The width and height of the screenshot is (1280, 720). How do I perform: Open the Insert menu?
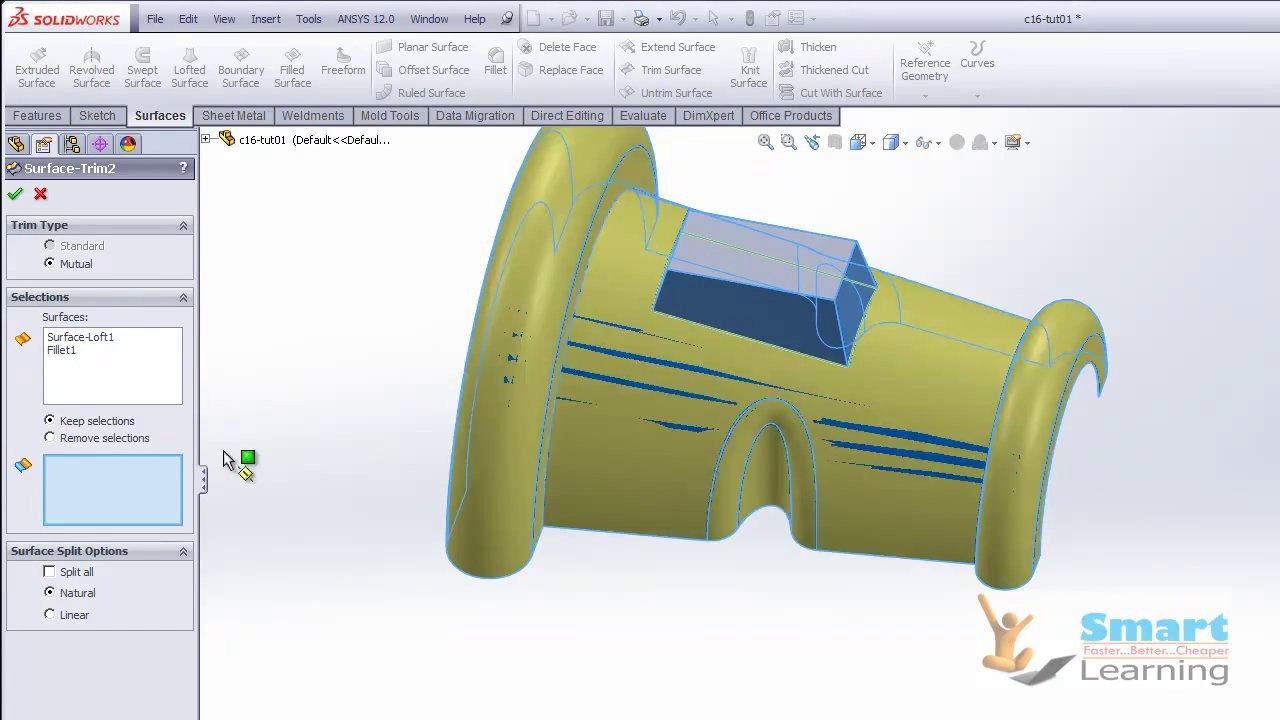click(266, 19)
